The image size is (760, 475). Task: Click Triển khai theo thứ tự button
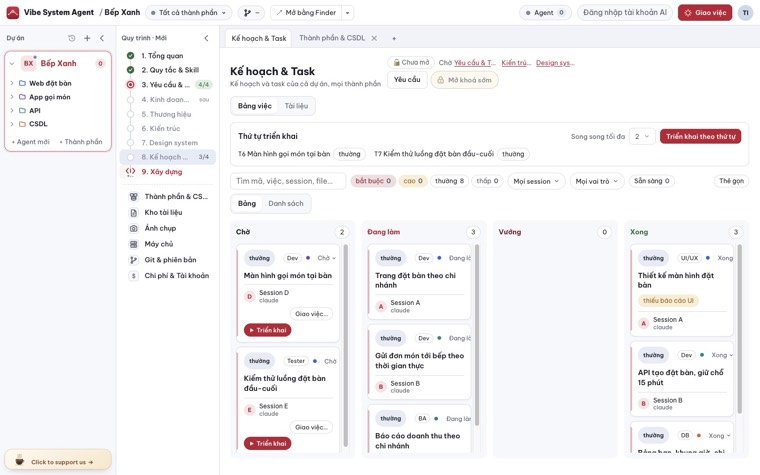[x=700, y=137]
